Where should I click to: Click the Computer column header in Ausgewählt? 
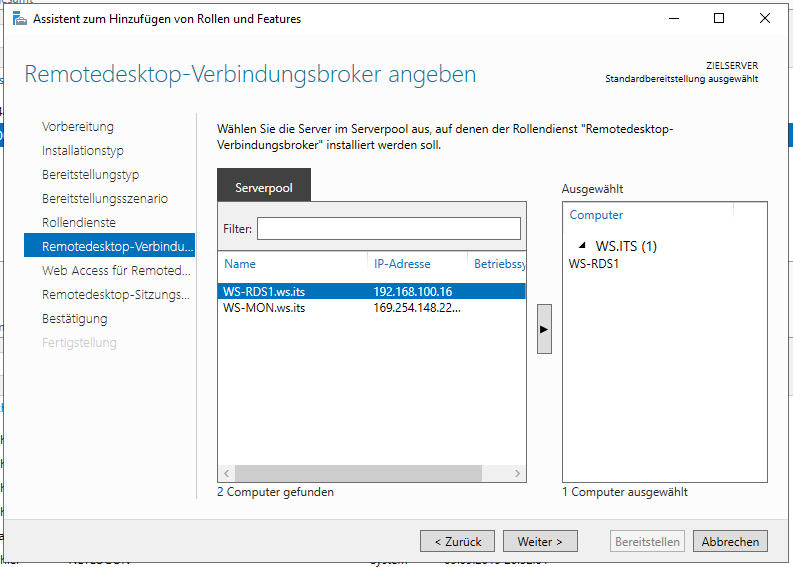(596, 214)
